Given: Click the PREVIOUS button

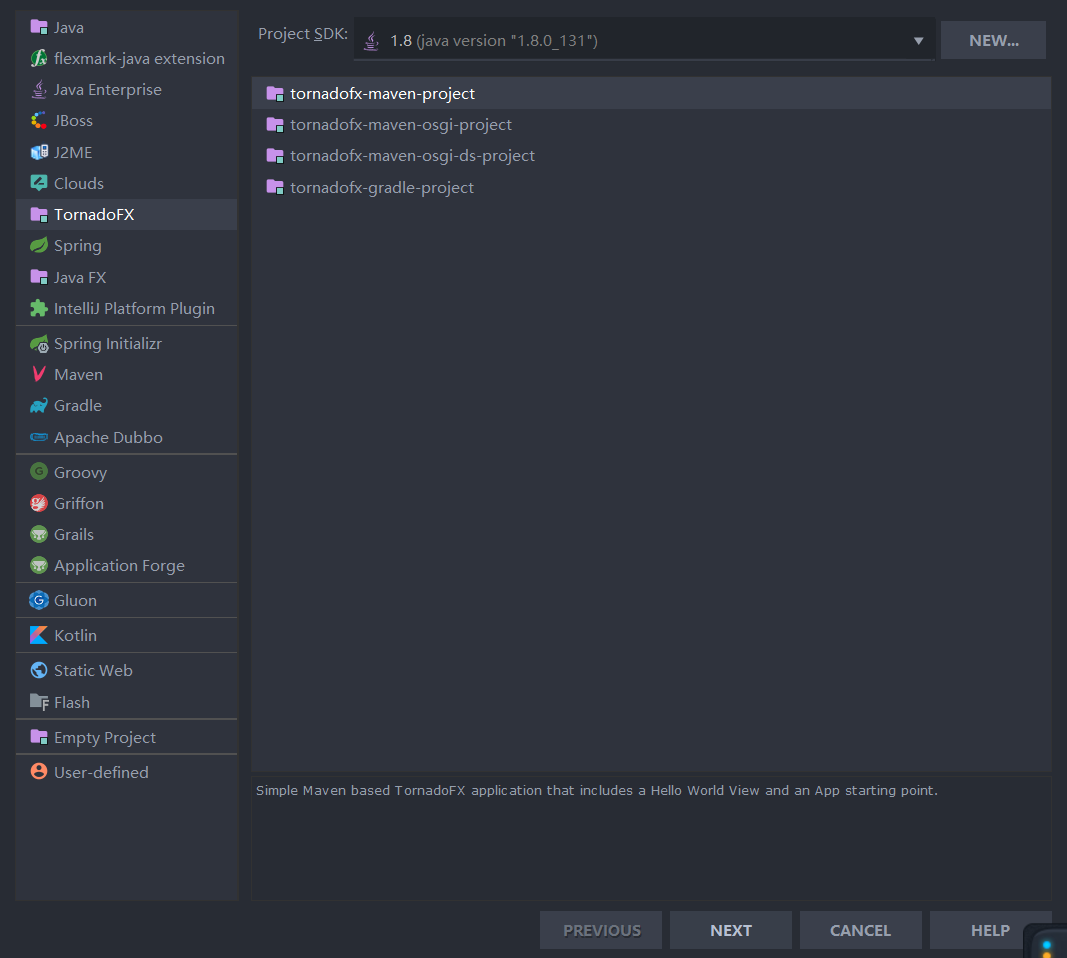Looking at the screenshot, I should [601, 930].
